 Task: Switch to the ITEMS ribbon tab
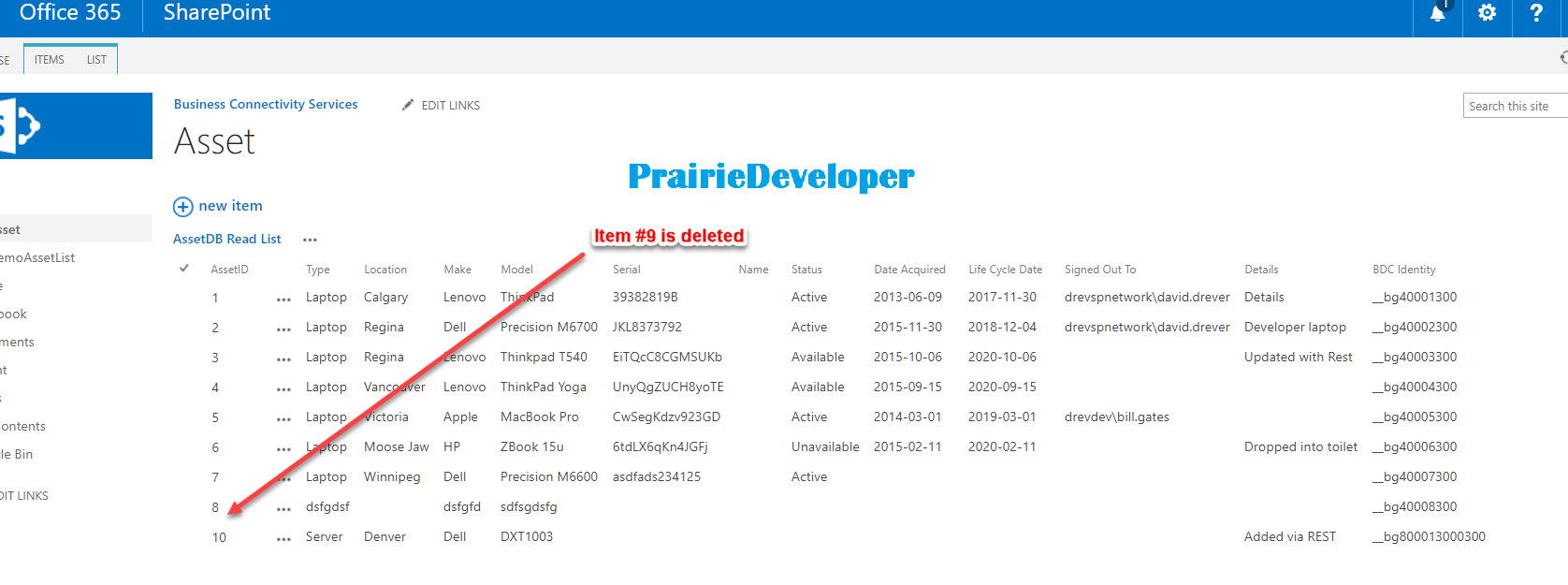50,59
